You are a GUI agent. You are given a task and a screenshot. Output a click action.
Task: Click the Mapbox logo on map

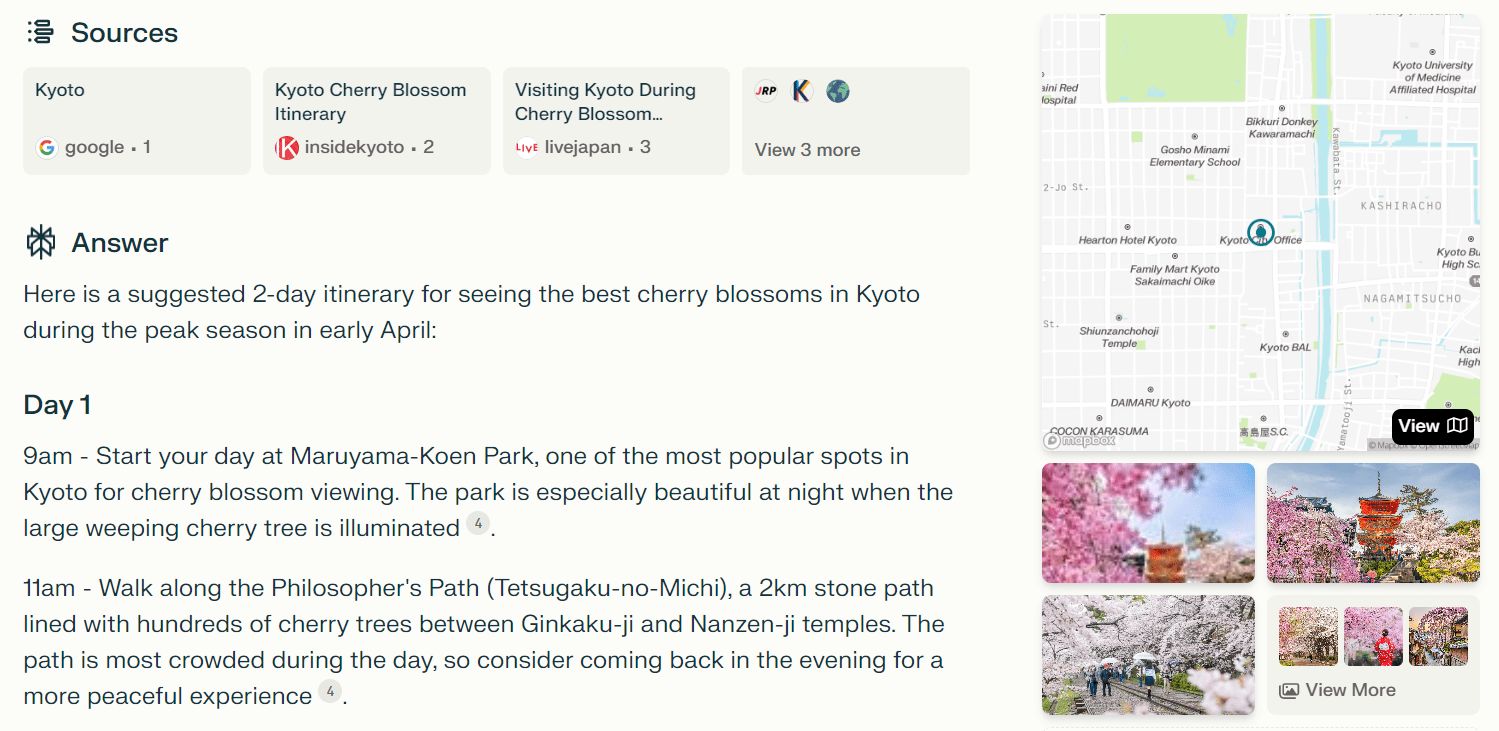pyautogui.click(x=1080, y=440)
